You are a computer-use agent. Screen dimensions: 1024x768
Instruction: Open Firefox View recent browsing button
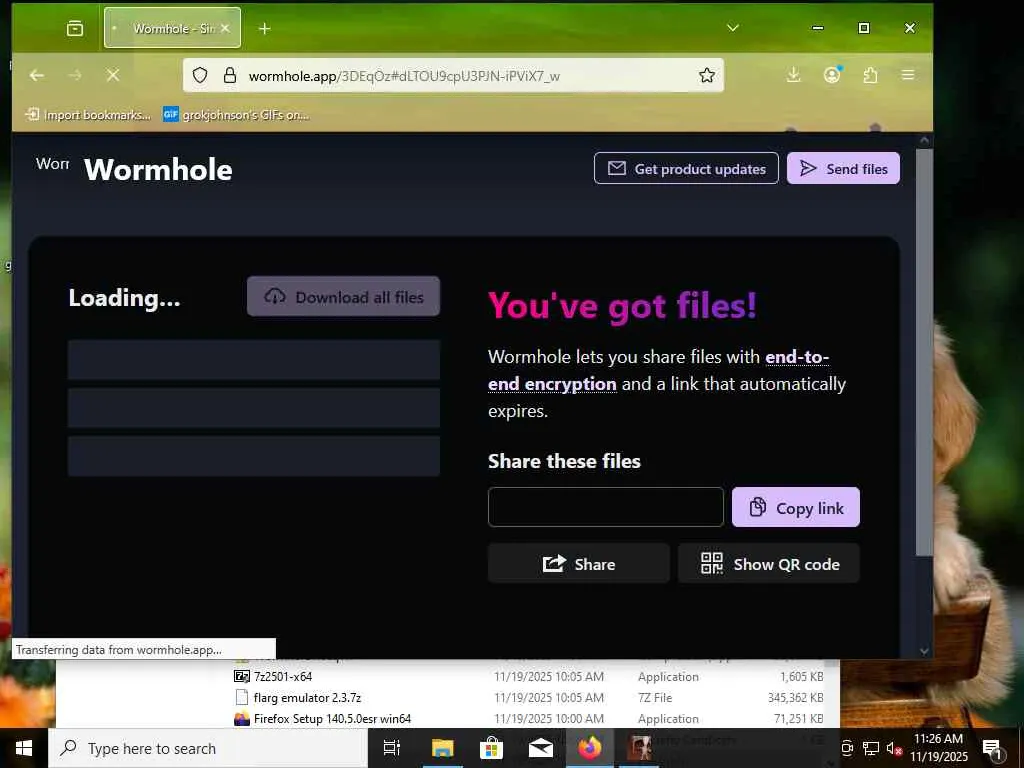75,28
